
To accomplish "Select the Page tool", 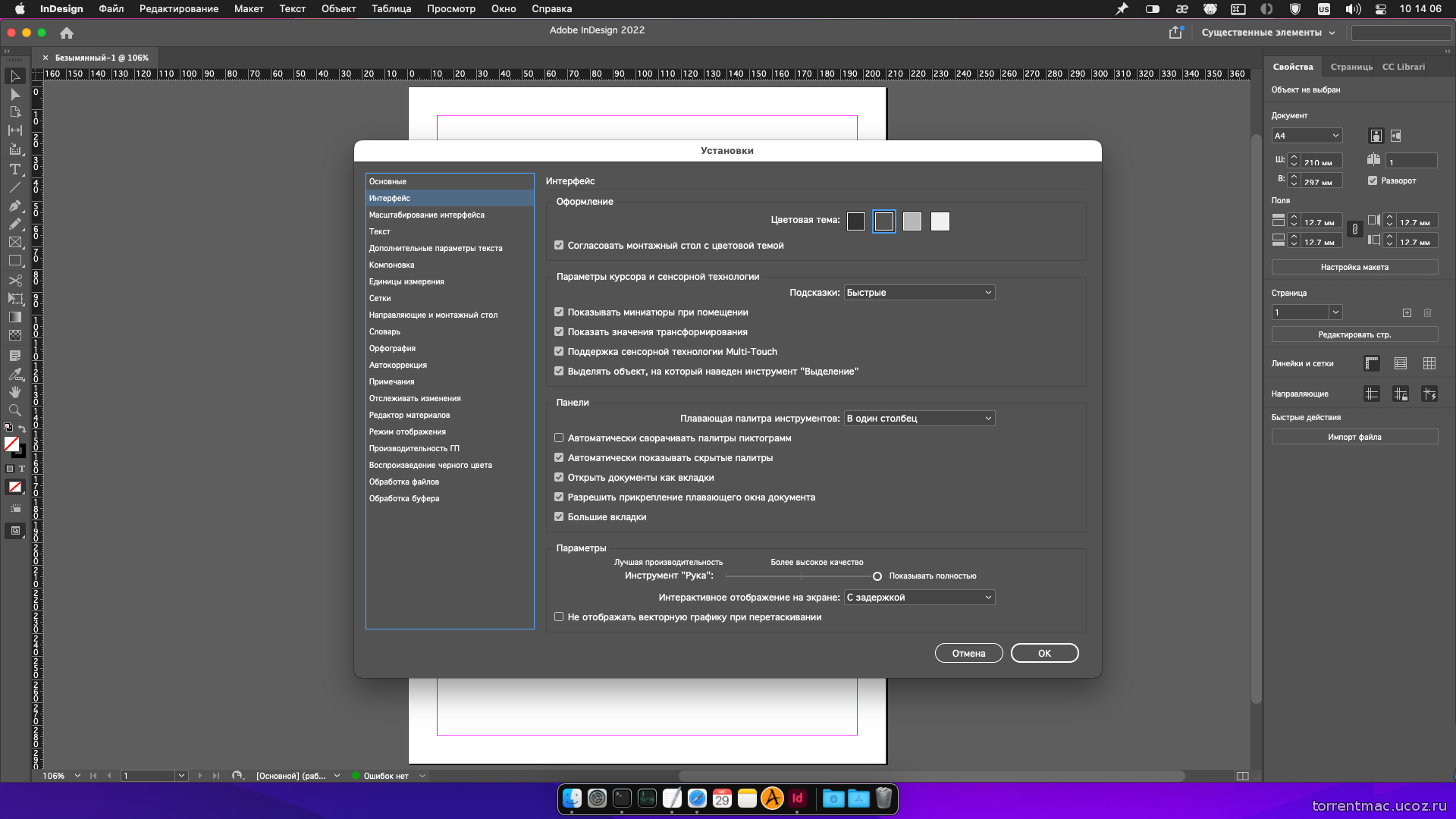I will coord(15,112).
